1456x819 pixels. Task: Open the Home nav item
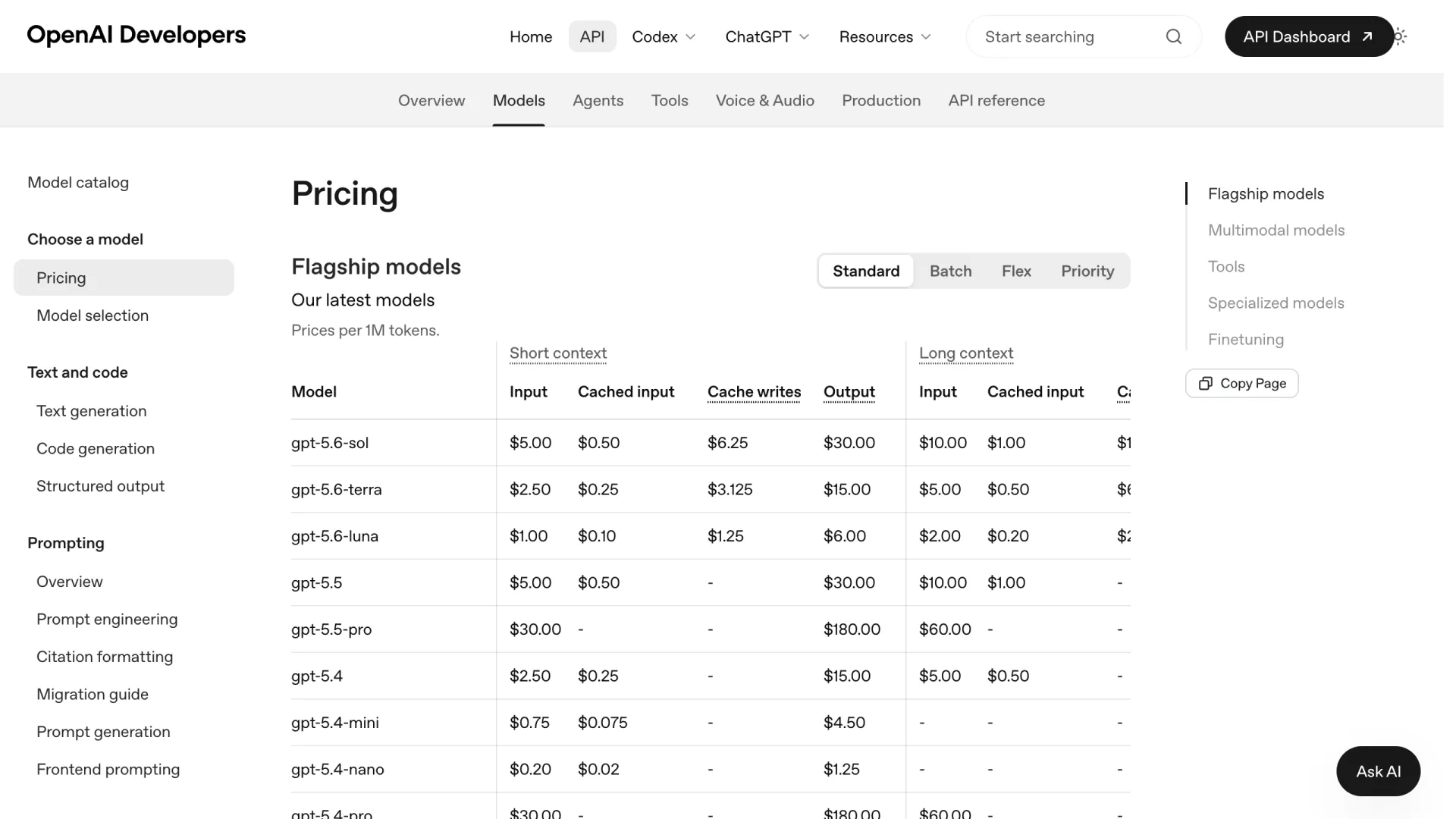point(531,36)
